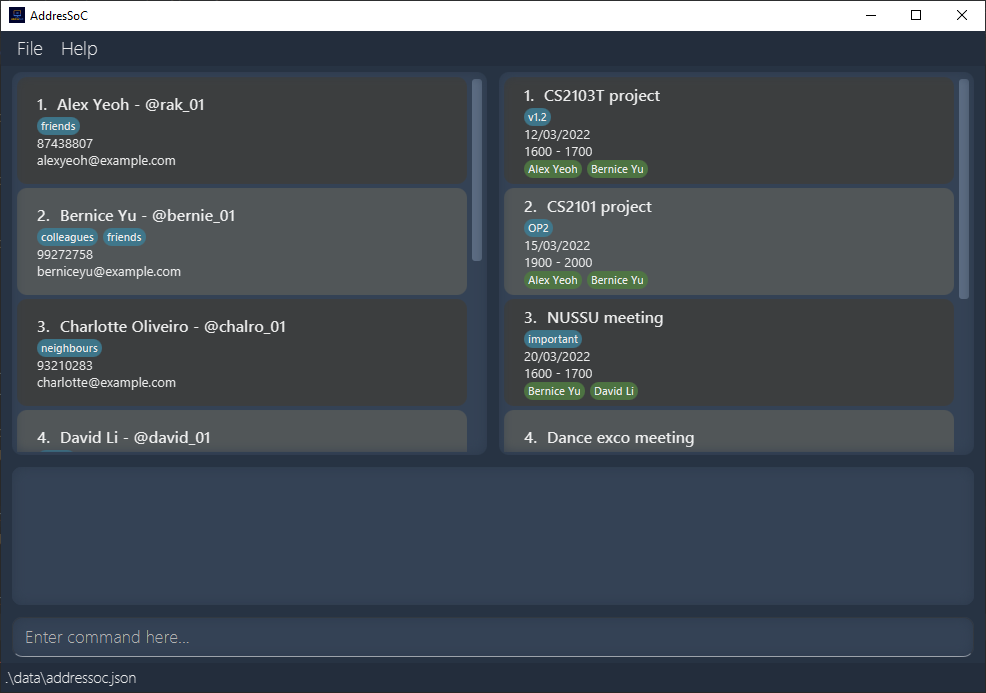Image resolution: width=986 pixels, height=693 pixels.
Task: Click the AddresSoC app icon in title bar
Action: coord(17,15)
